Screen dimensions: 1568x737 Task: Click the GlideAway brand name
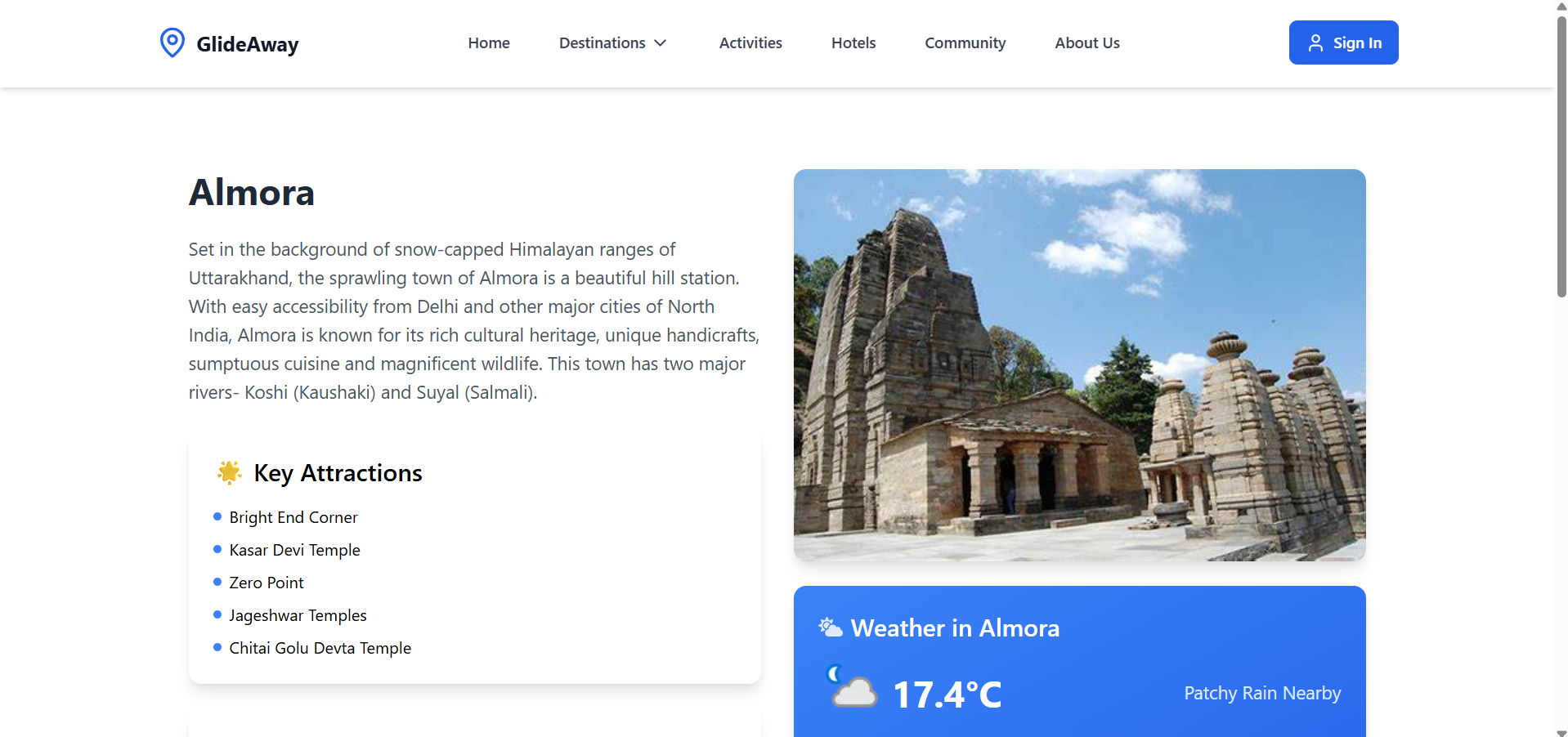coord(248,44)
